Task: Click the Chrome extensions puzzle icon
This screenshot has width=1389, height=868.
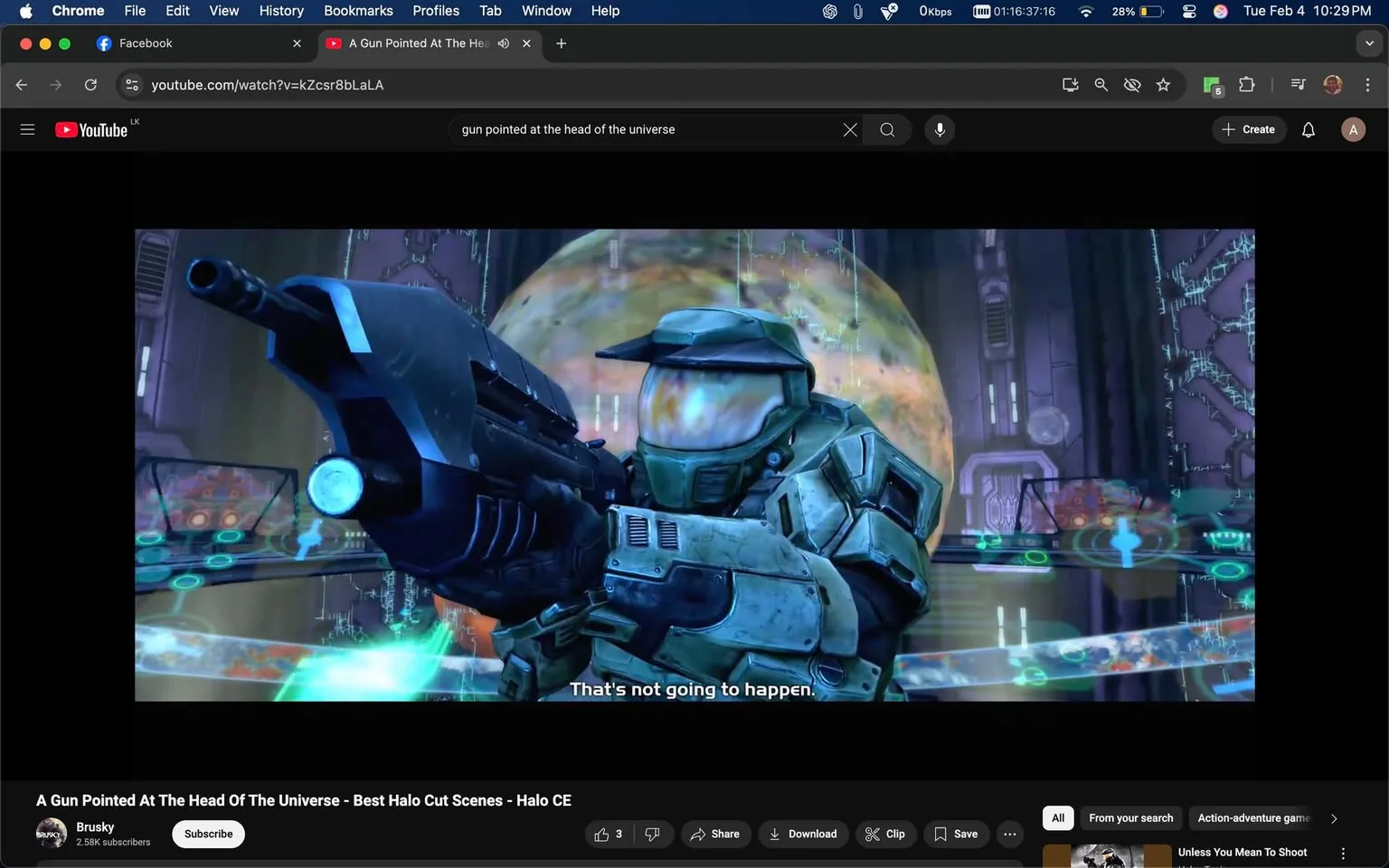Action: pos(1245,84)
